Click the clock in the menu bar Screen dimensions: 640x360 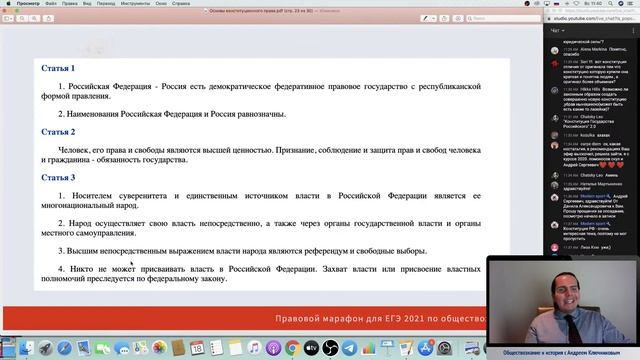[593, 3]
